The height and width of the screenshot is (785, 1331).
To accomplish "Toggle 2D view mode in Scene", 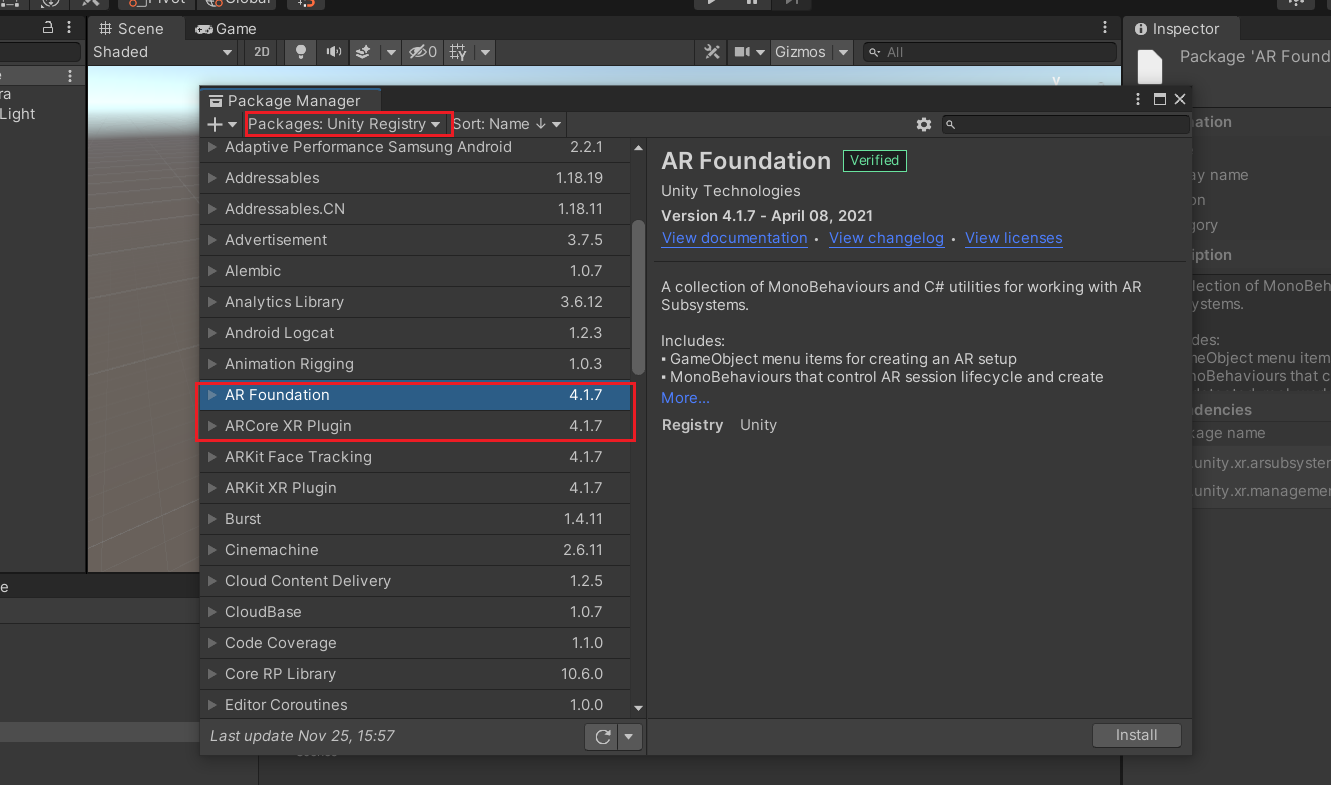I will 261,52.
